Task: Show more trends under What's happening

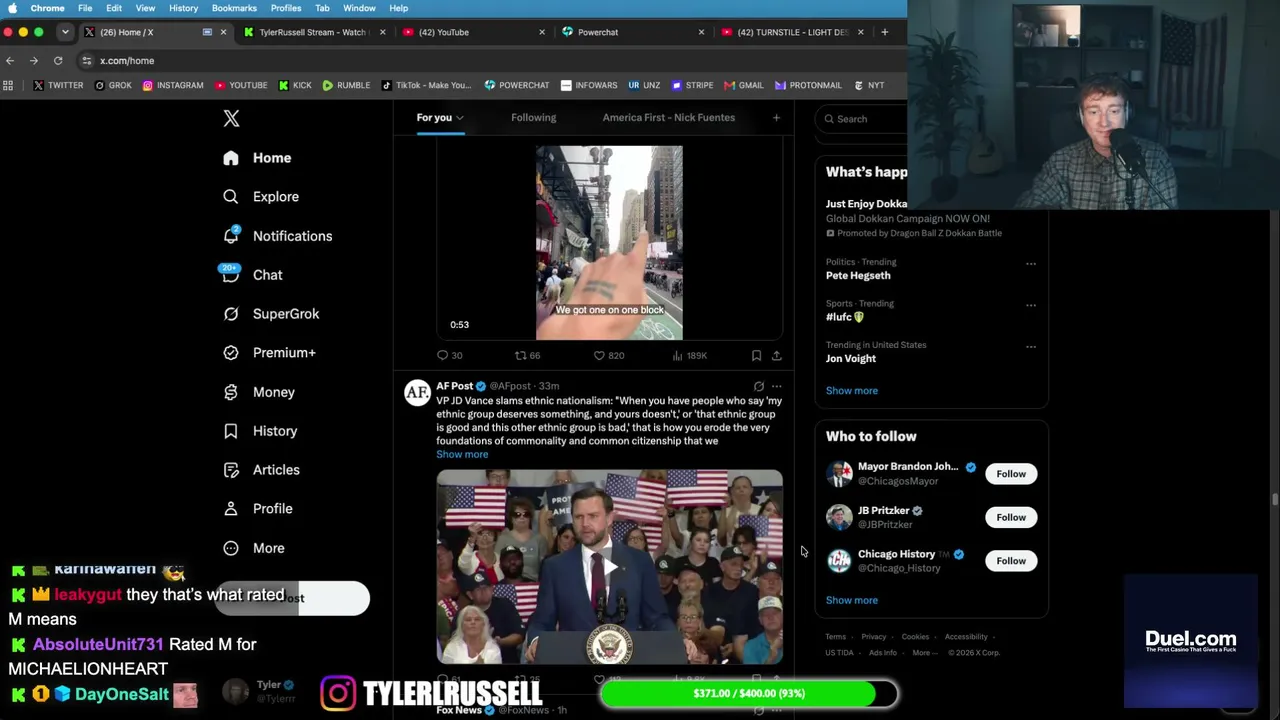Action: (852, 391)
